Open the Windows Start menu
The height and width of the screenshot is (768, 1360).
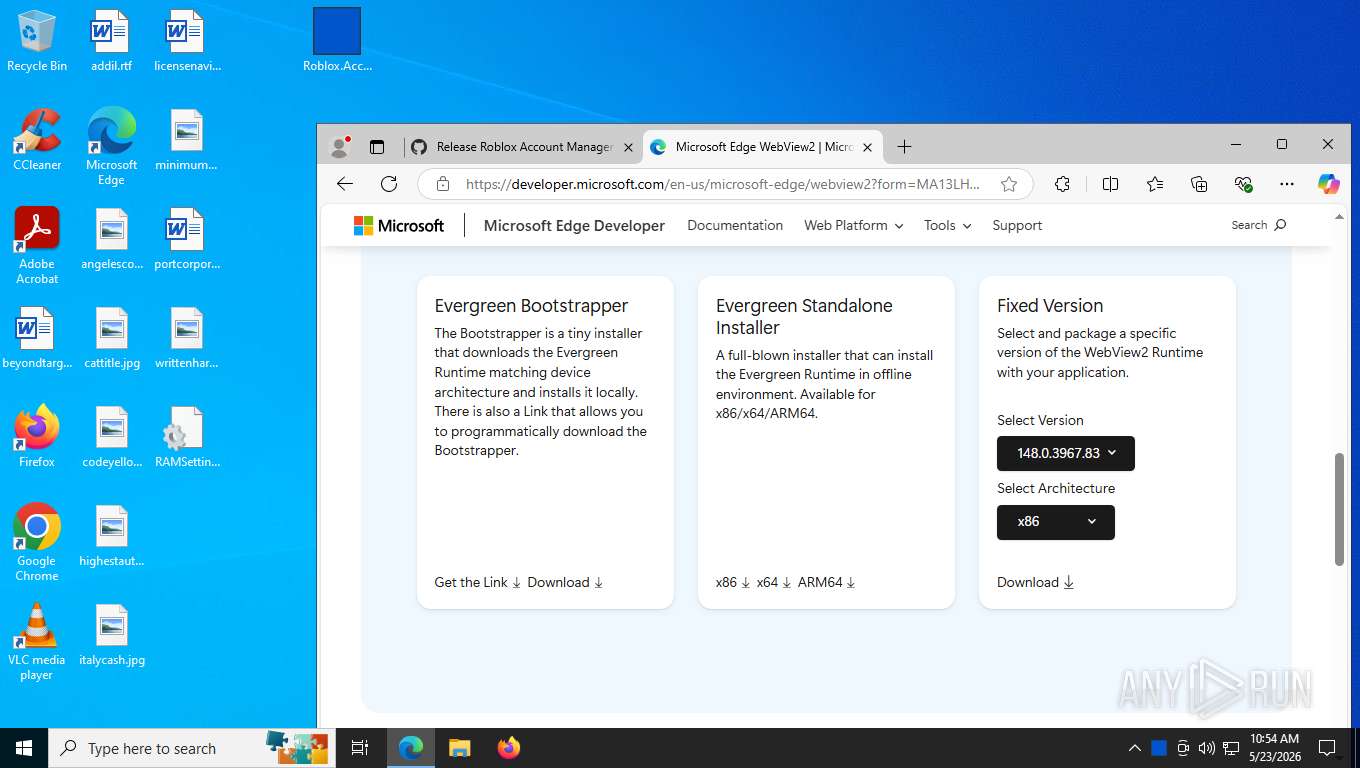click(x=24, y=748)
